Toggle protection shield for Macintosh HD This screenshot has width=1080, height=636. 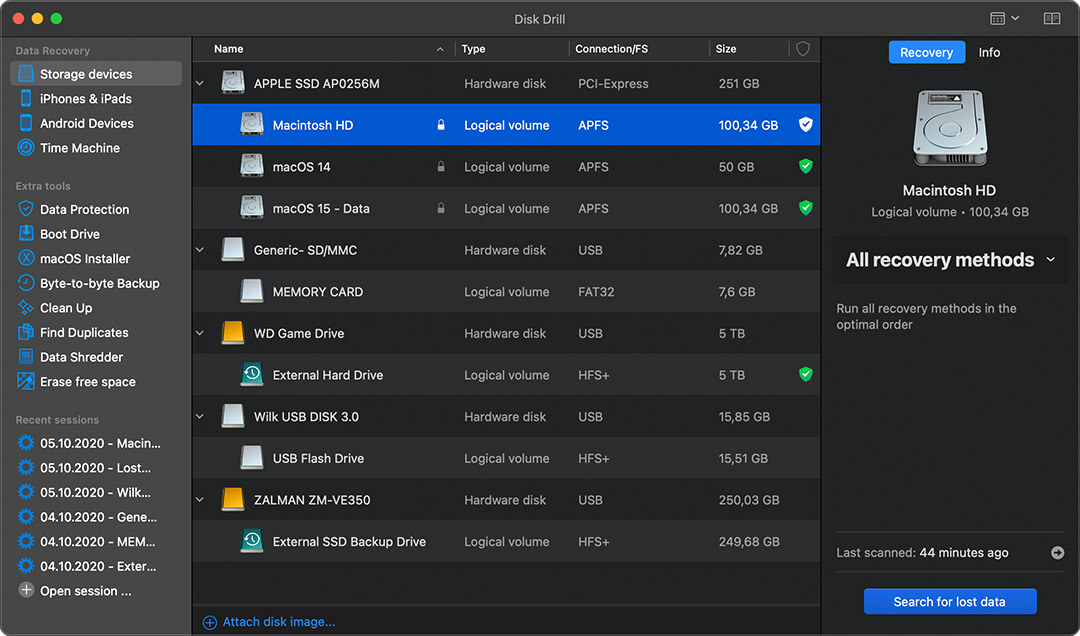pyautogui.click(x=805, y=125)
